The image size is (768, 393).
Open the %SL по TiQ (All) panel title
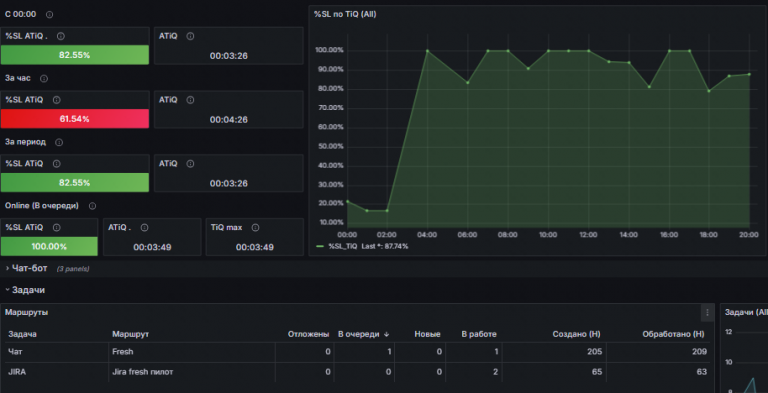tap(345, 15)
